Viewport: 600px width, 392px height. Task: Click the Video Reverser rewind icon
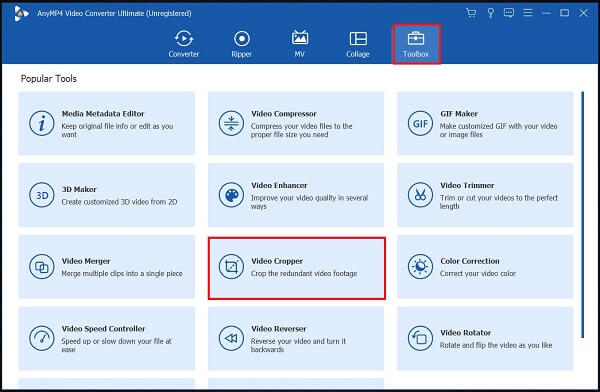231,338
